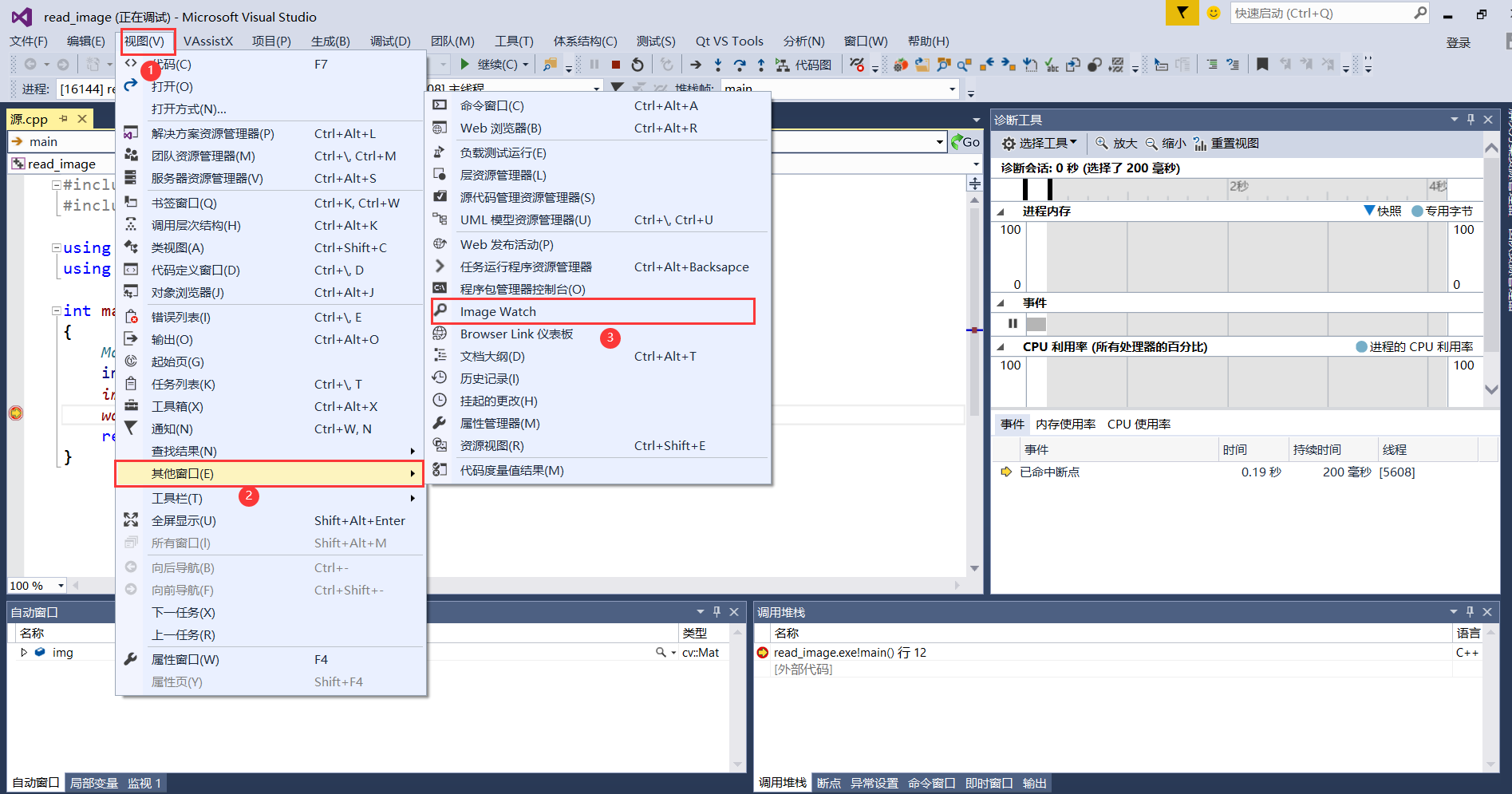Collapse the CPU 利用率 graph section
This screenshot has height=794, width=1512.
[x=1001, y=347]
